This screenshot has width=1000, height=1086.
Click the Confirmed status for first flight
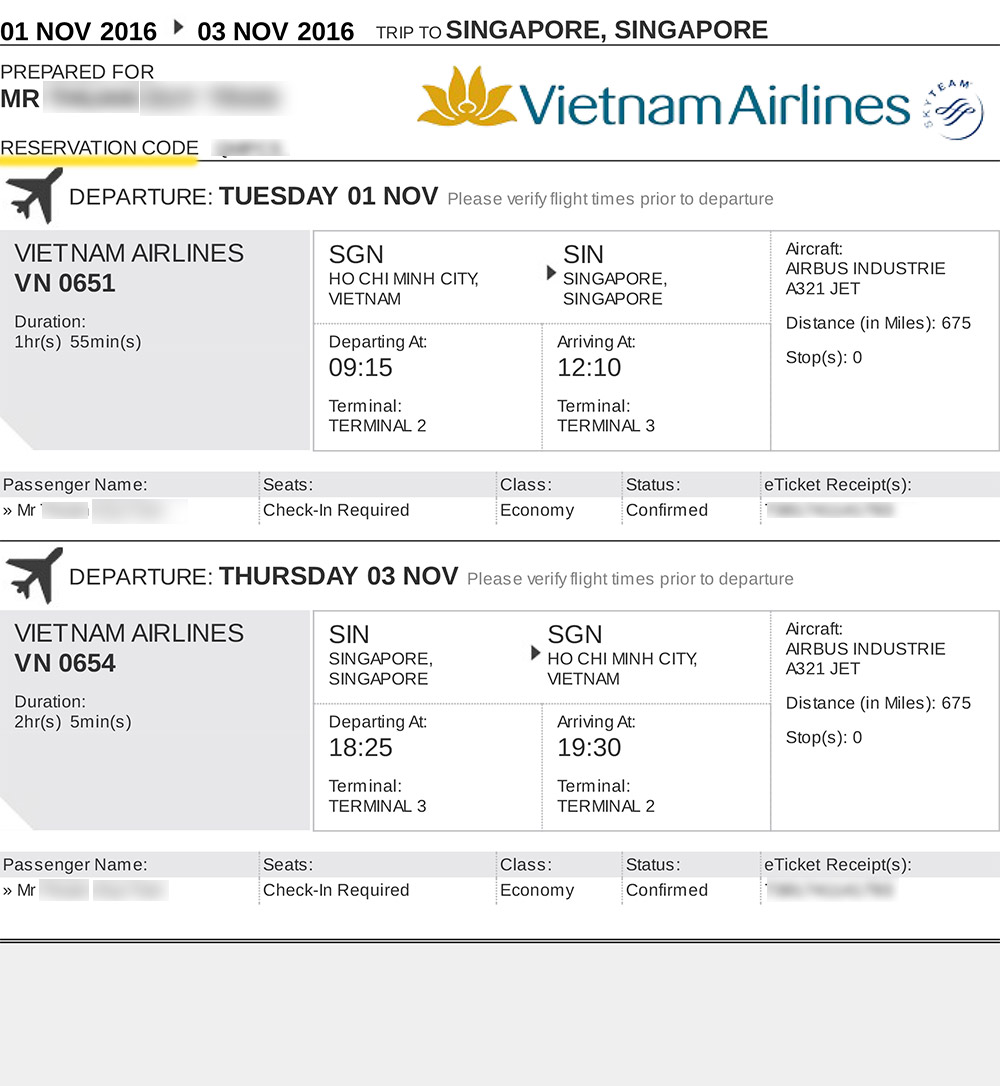tap(666, 510)
